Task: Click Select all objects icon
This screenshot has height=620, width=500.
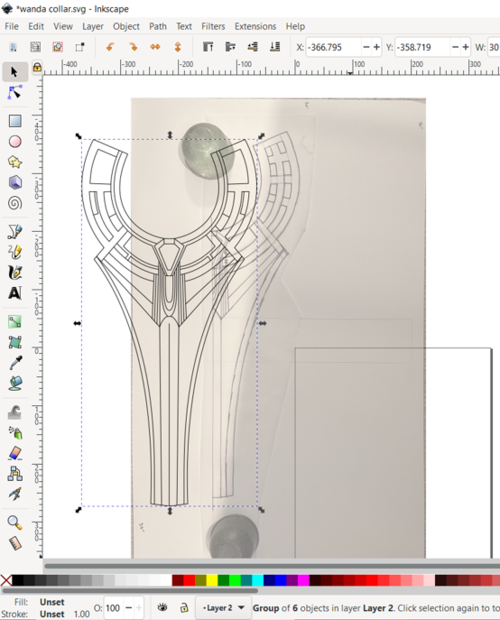Action: click(x=13, y=47)
